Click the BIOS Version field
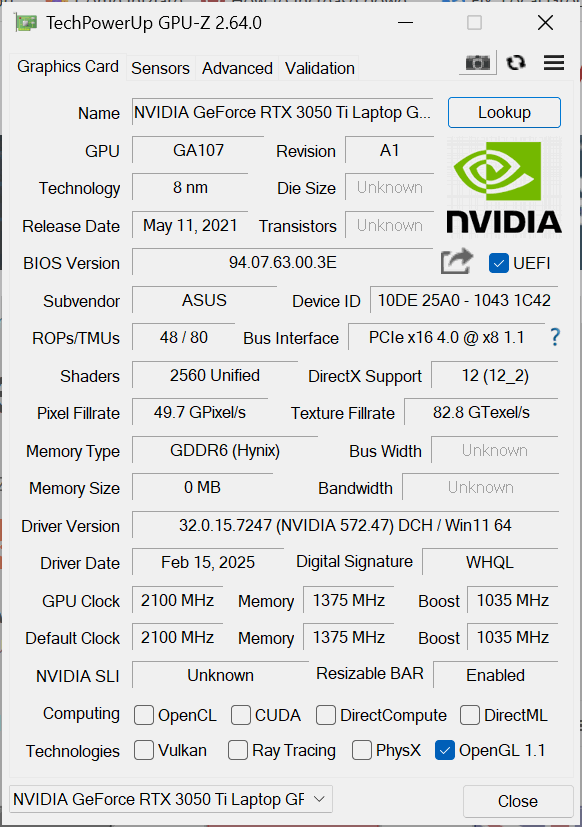This screenshot has width=582, height=827. [x=282, y=262]
